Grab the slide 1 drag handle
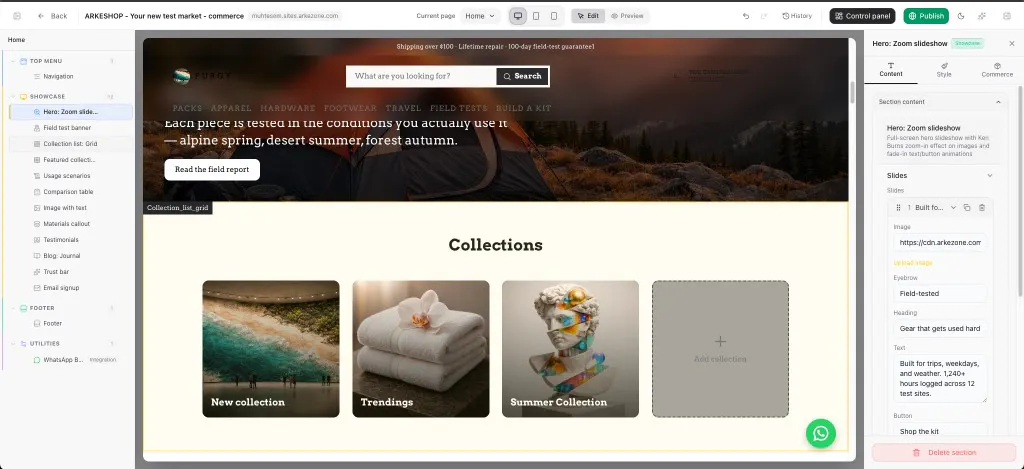The width and height of the screenshot is (1024, 469). tap(898, 207)
